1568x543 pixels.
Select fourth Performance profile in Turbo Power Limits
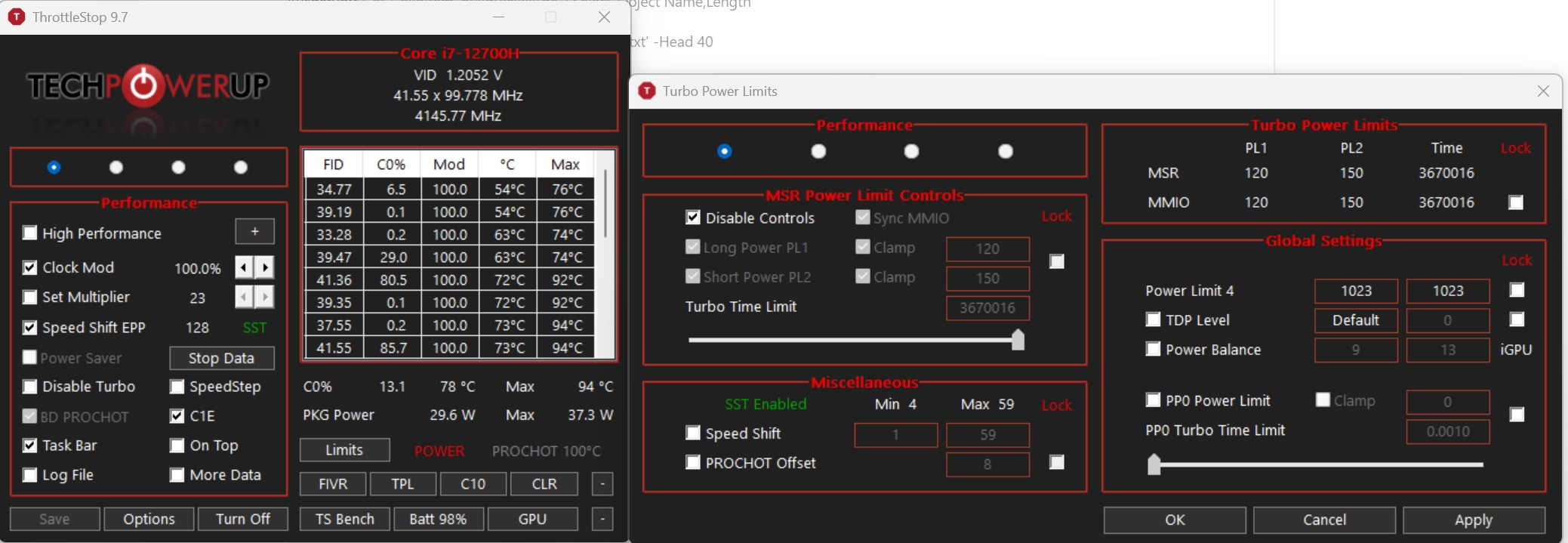click(x=1006, y=151)
